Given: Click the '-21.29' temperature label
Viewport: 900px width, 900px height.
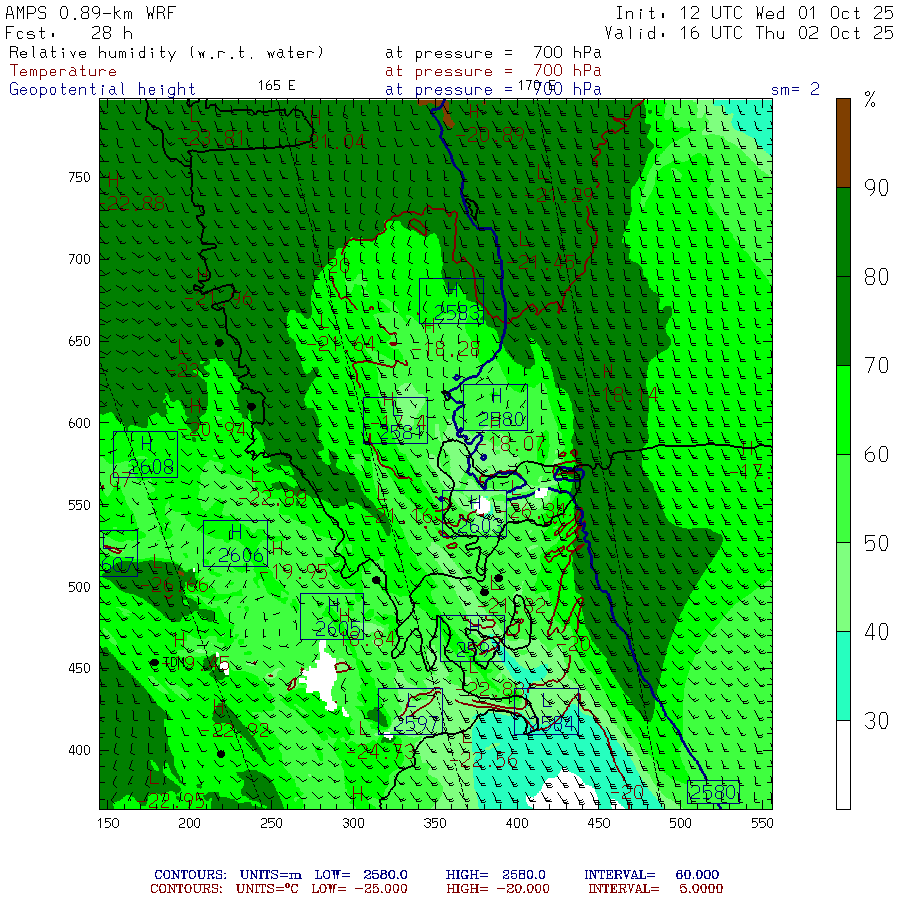Looking at the screenshot, I should 561,196.
